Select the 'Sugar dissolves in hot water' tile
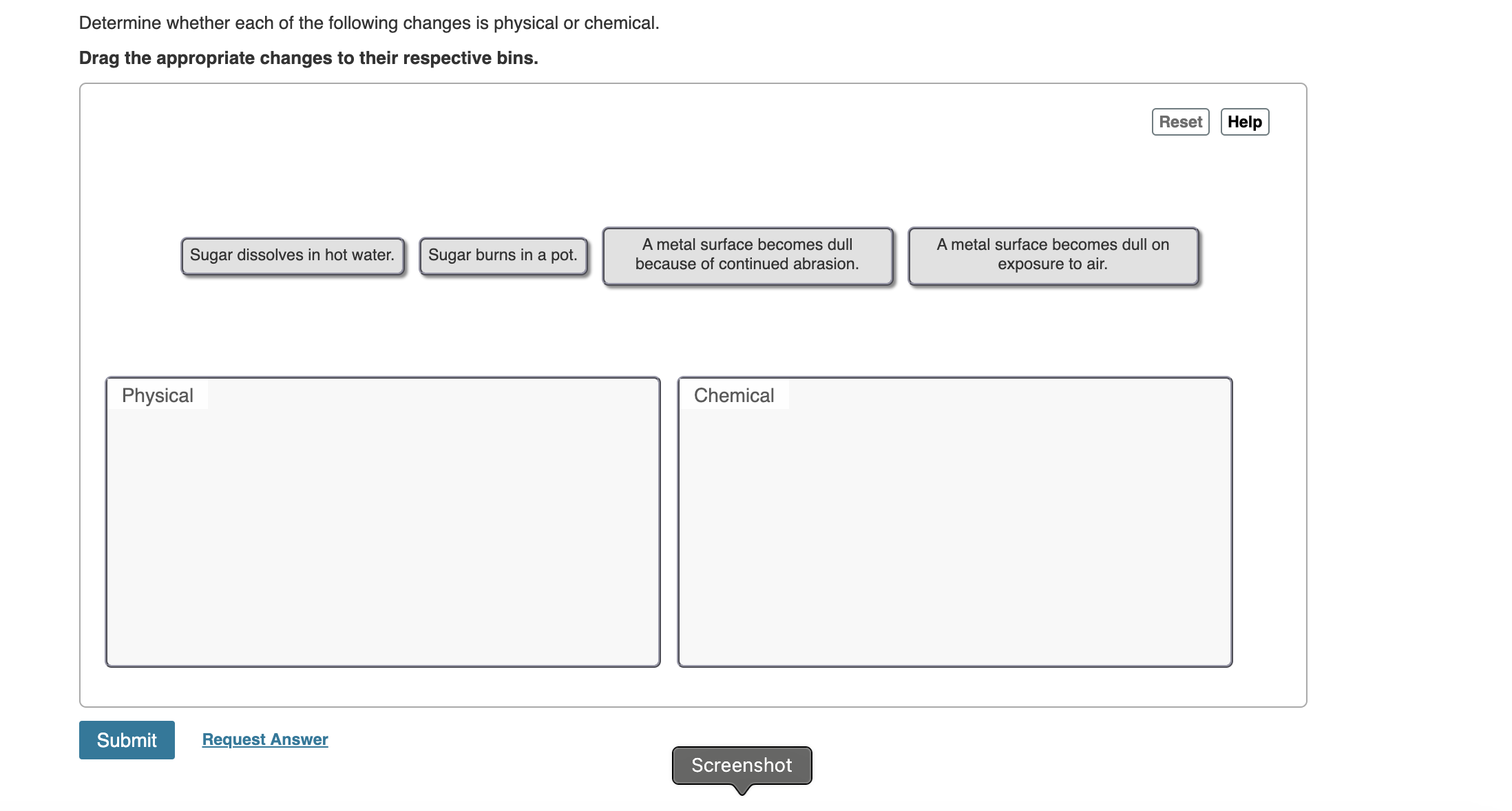 tap(292, 255)
